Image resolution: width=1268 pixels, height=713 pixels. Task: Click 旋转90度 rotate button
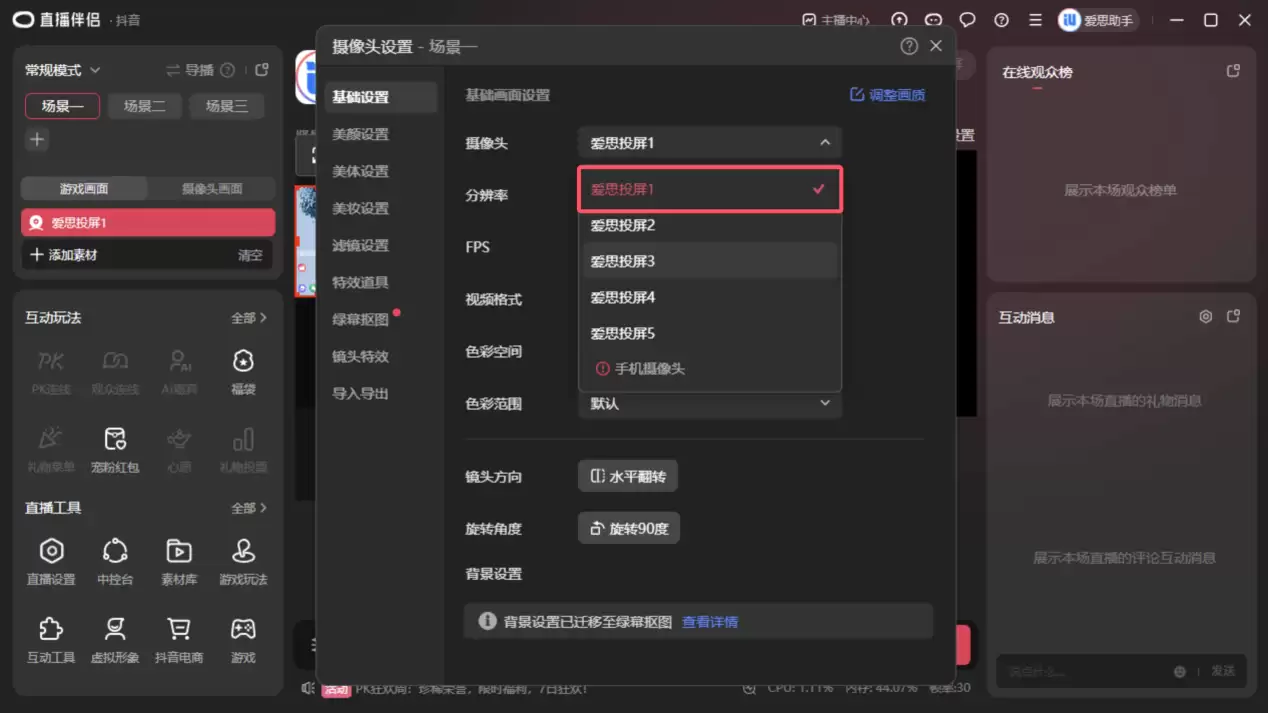pos(629,529)
